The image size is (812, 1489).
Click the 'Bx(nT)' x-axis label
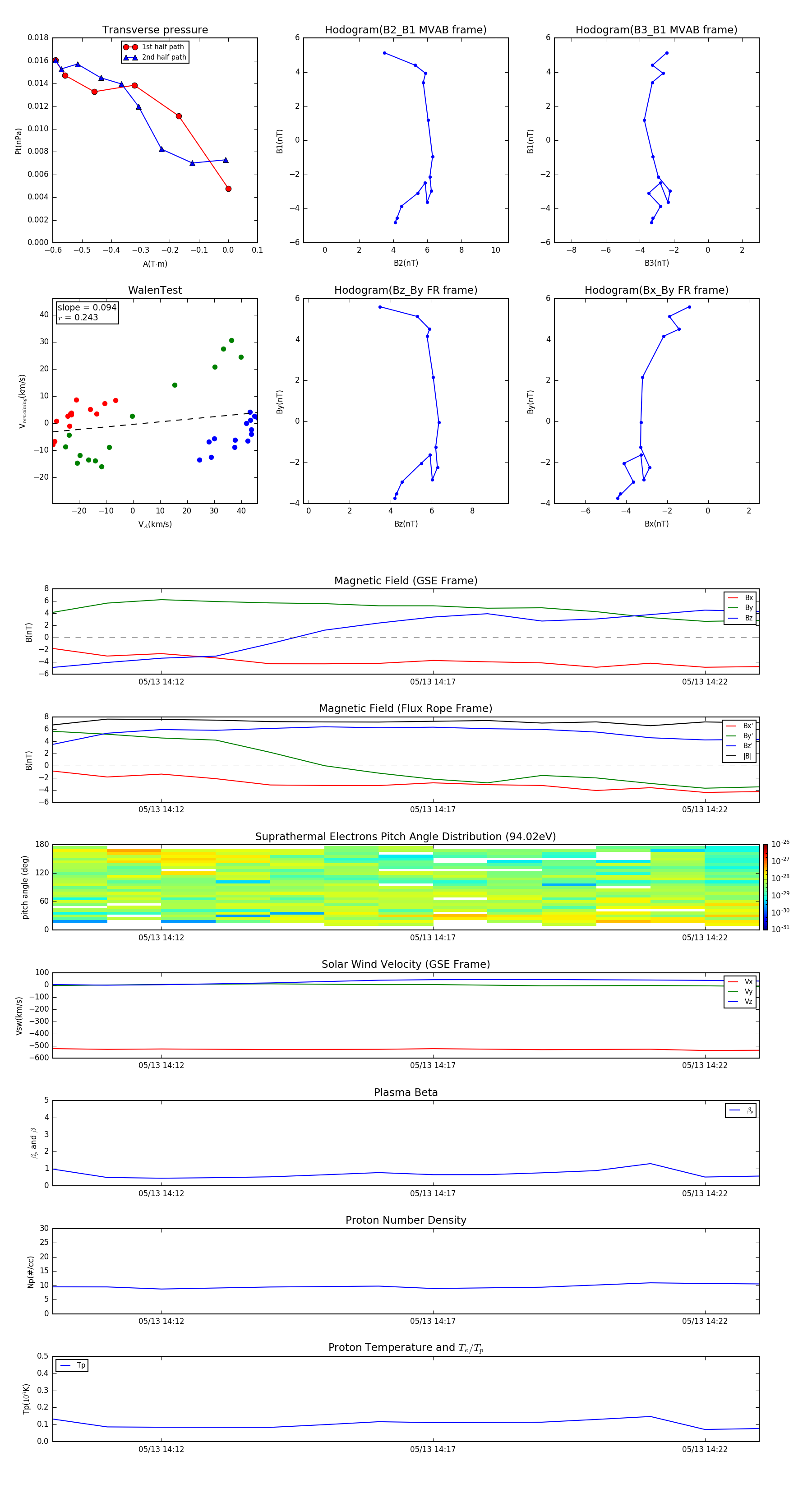(x=656, y=524)
